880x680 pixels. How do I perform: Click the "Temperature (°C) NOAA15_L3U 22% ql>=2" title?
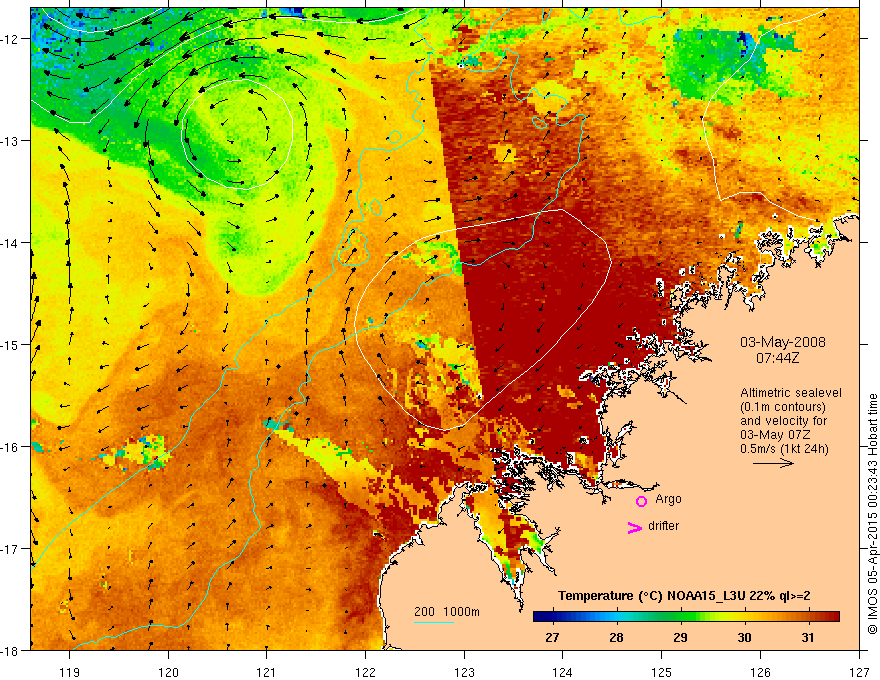click(684, 596)
